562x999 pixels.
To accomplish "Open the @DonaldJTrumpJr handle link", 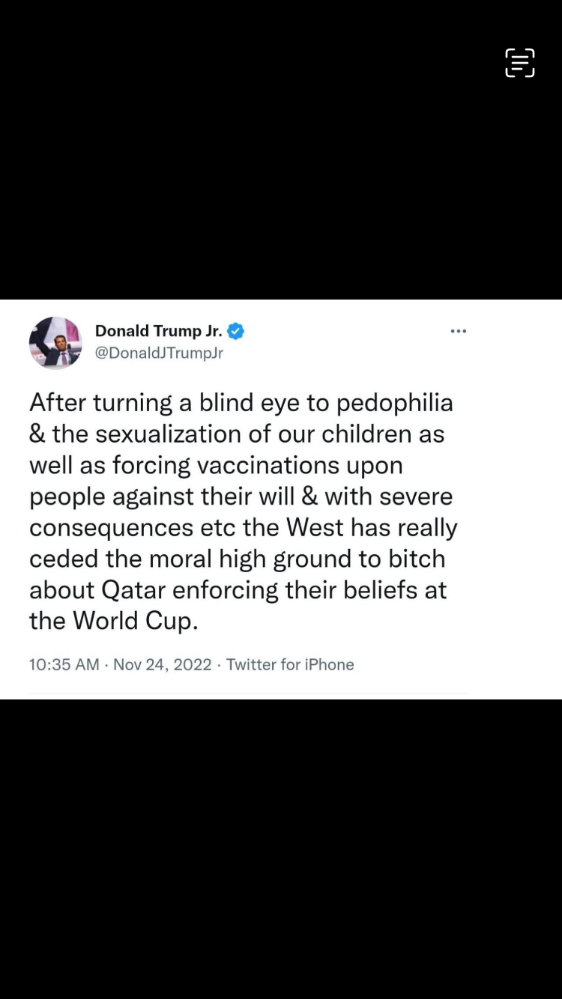I will 159,354.
